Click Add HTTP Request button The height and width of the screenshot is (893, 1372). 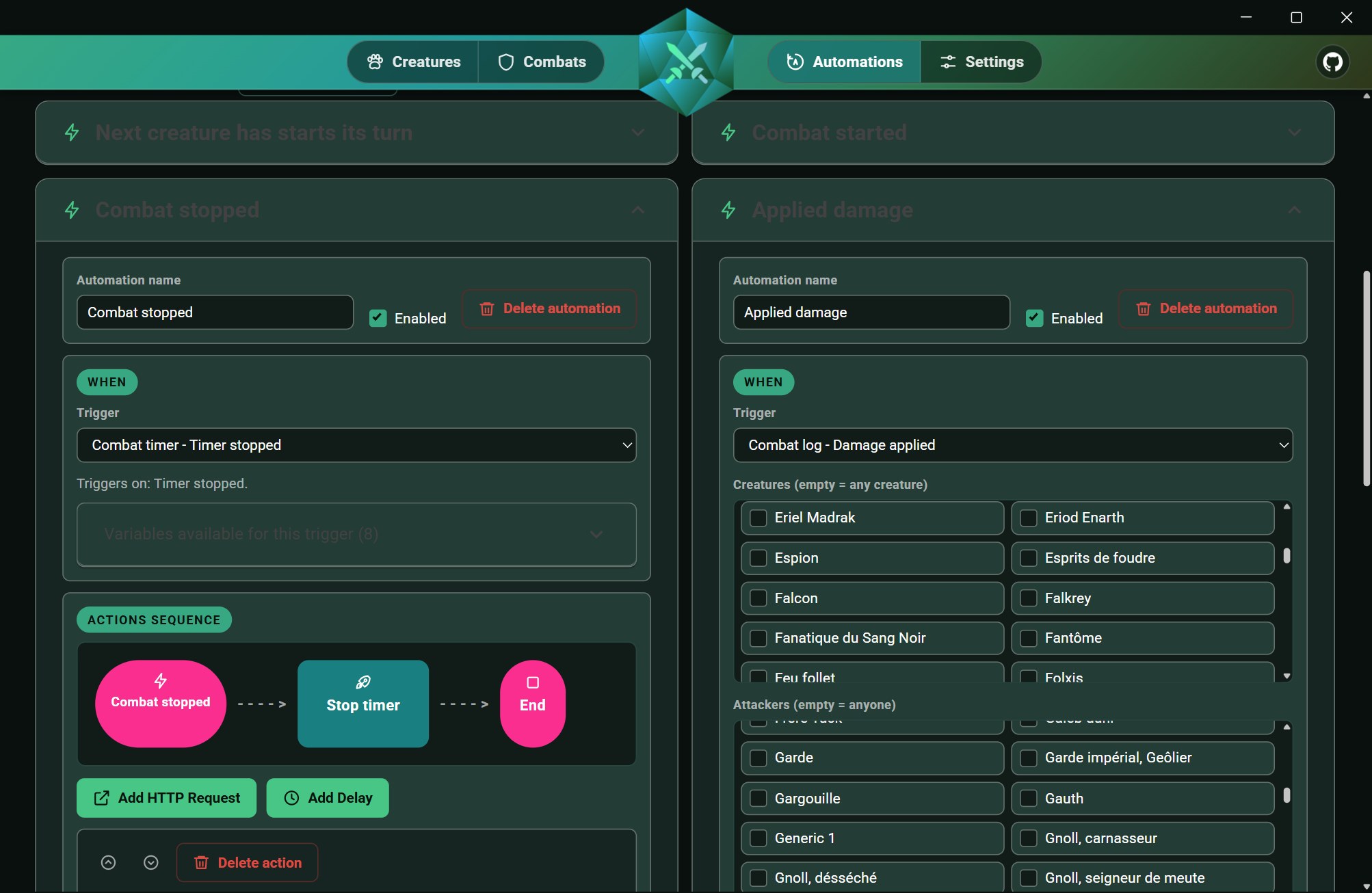(x=166, y=798)
